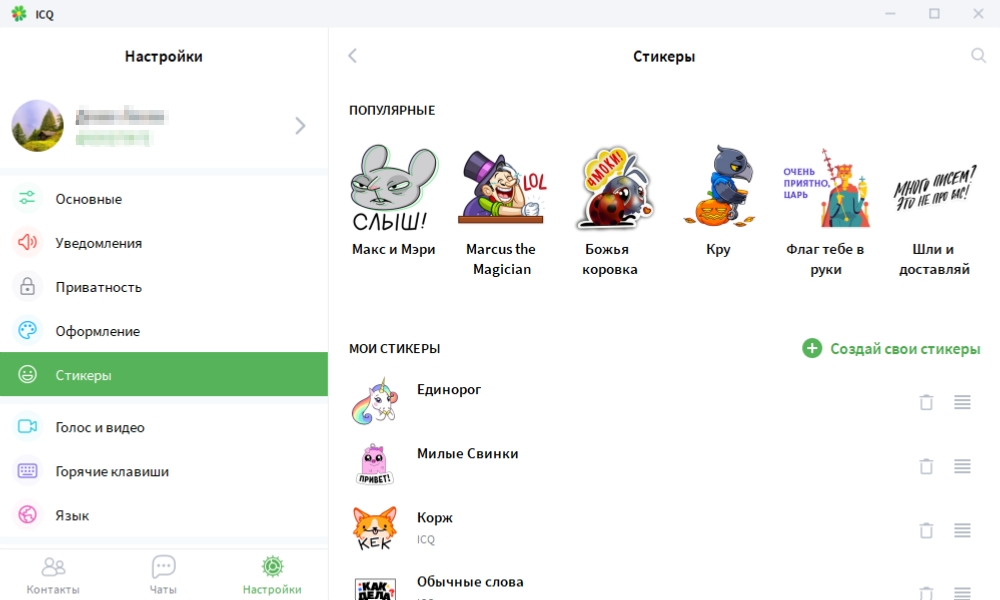
Task: Open Приватность settings section
Action: [164, 287]
